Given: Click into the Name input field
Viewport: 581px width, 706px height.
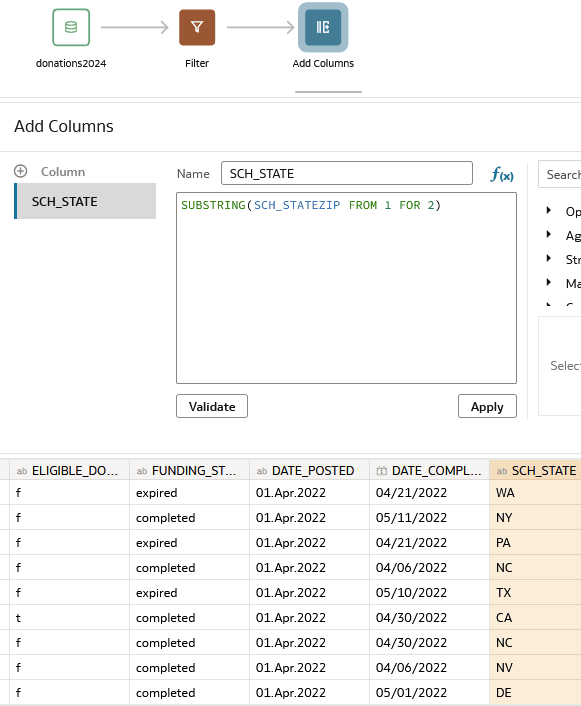Looking at the screenshot, I should 347,173.
